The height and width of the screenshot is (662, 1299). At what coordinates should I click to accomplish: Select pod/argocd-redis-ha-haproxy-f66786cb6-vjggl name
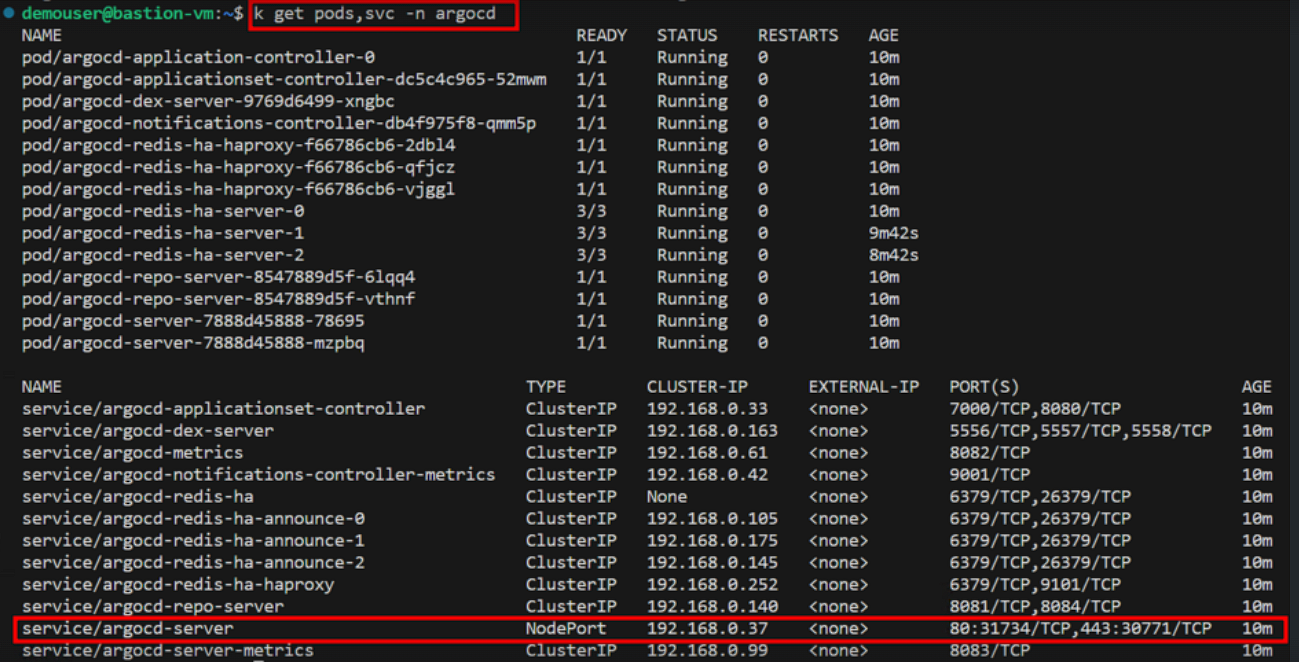click(238, 189)
